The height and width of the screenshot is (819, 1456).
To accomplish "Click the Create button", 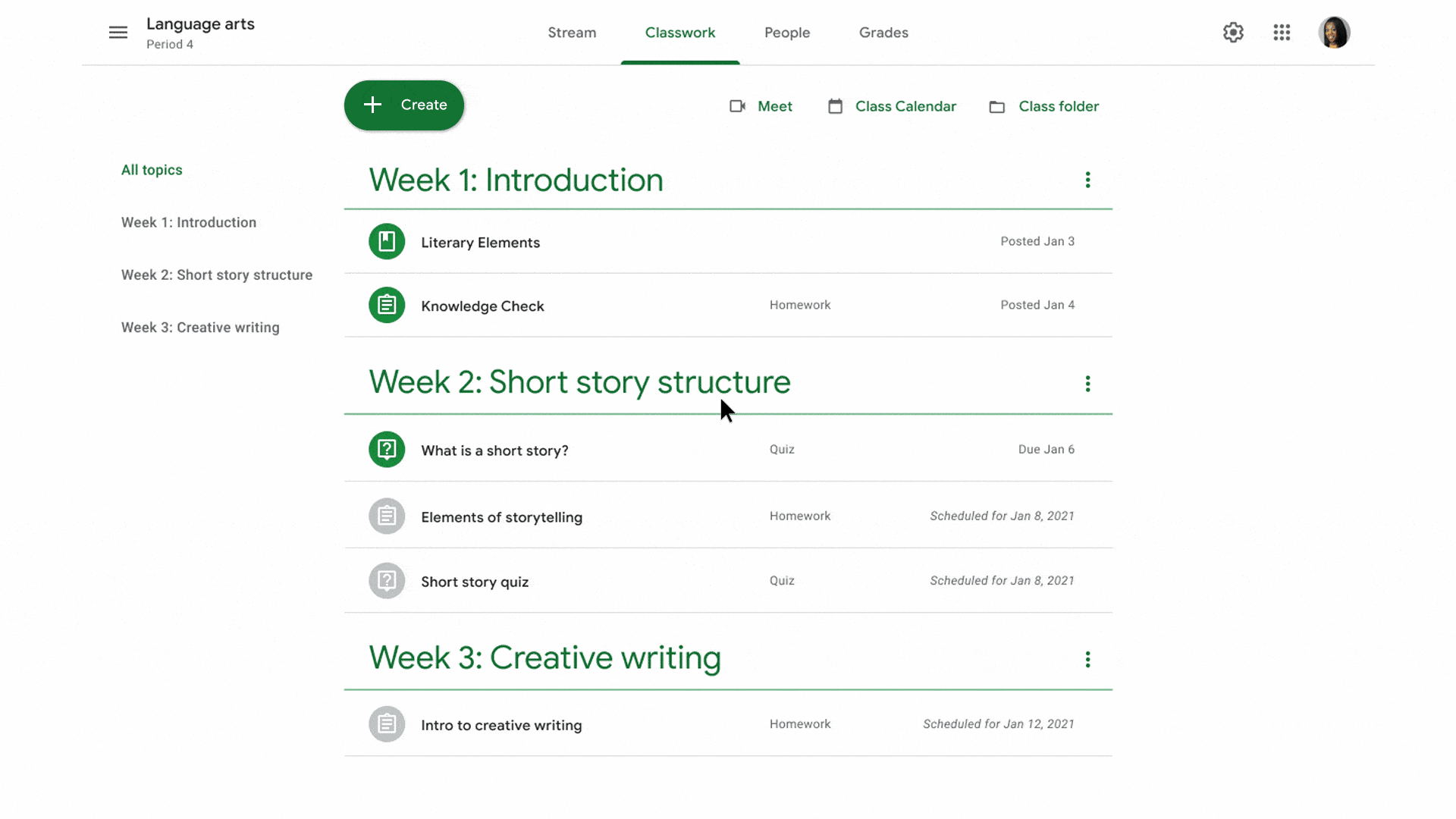I will click(x=404, y=105).
